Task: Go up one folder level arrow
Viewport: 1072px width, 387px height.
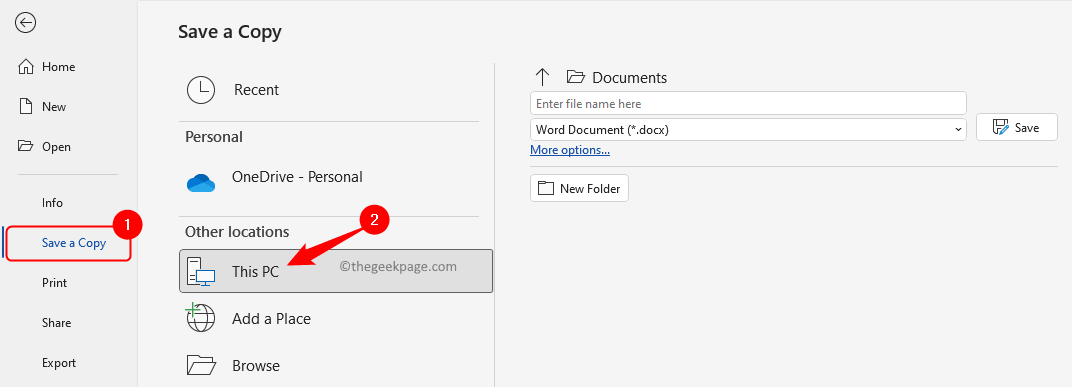Action: 542,77
